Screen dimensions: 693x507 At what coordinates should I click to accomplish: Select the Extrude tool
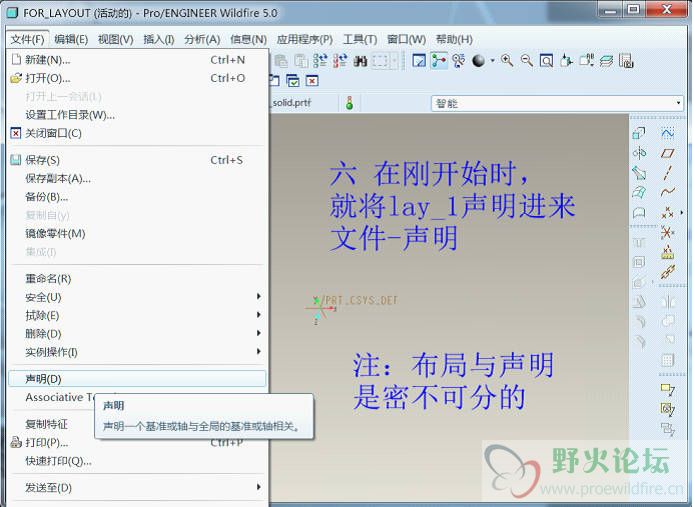pyautogui.click(x=639, y=133)
